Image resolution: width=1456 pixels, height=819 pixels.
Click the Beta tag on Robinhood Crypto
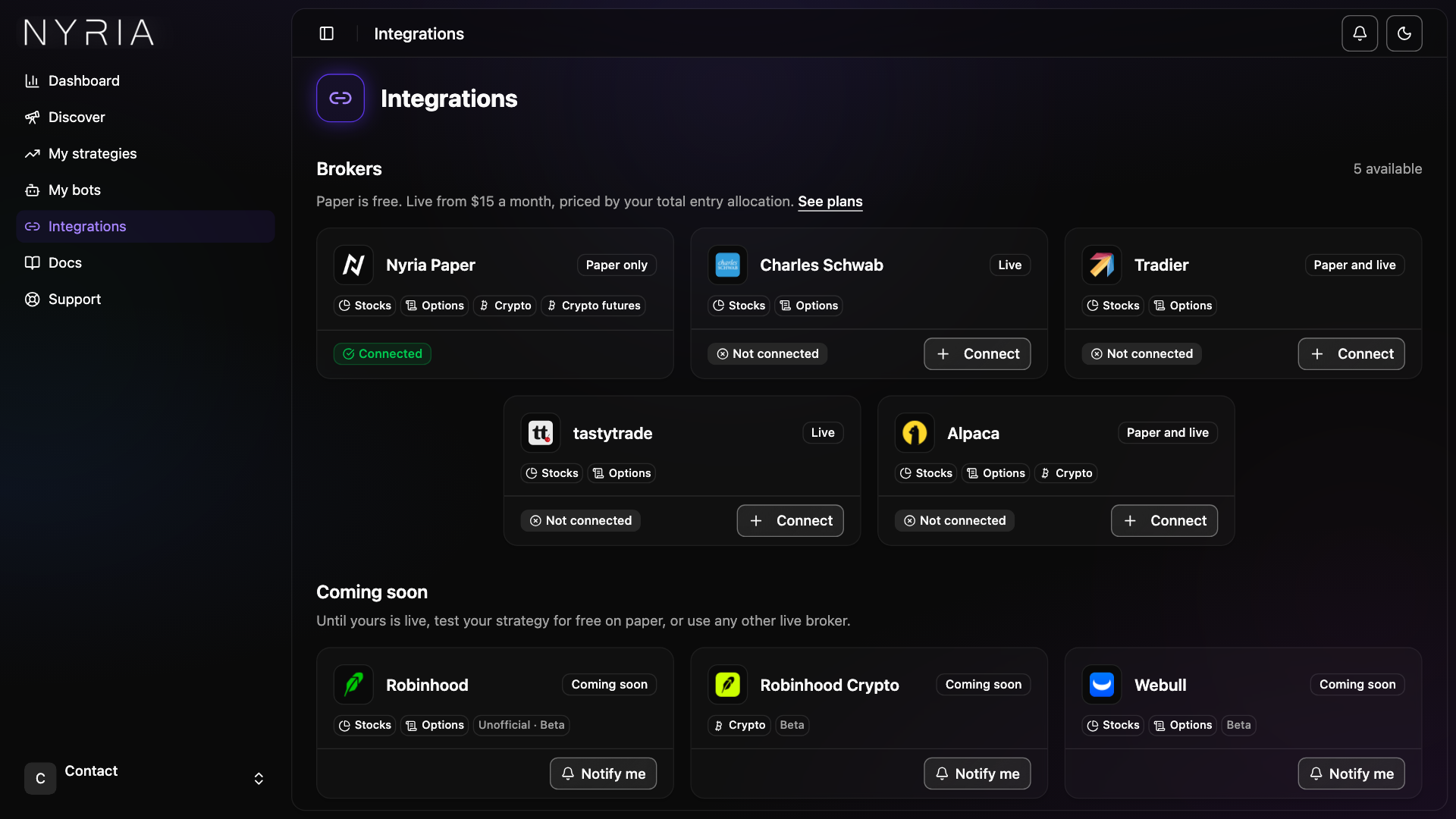click(792, 725)
